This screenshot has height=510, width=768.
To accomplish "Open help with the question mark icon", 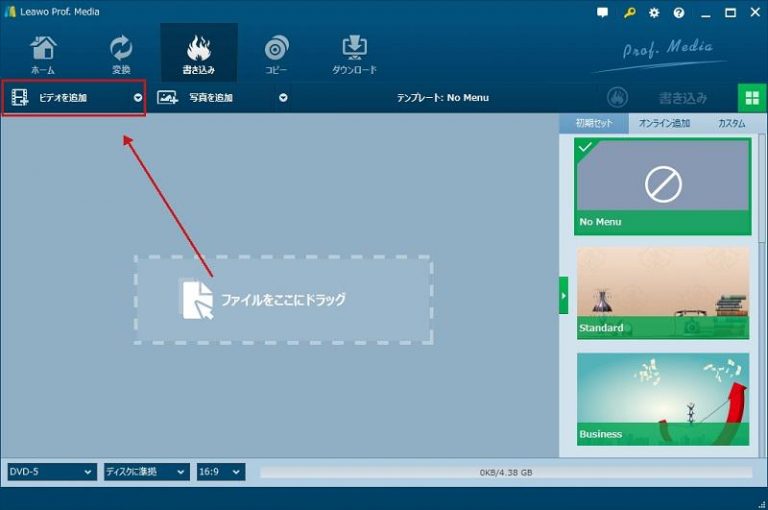I will pyautogui.click(x=679, y=13).
